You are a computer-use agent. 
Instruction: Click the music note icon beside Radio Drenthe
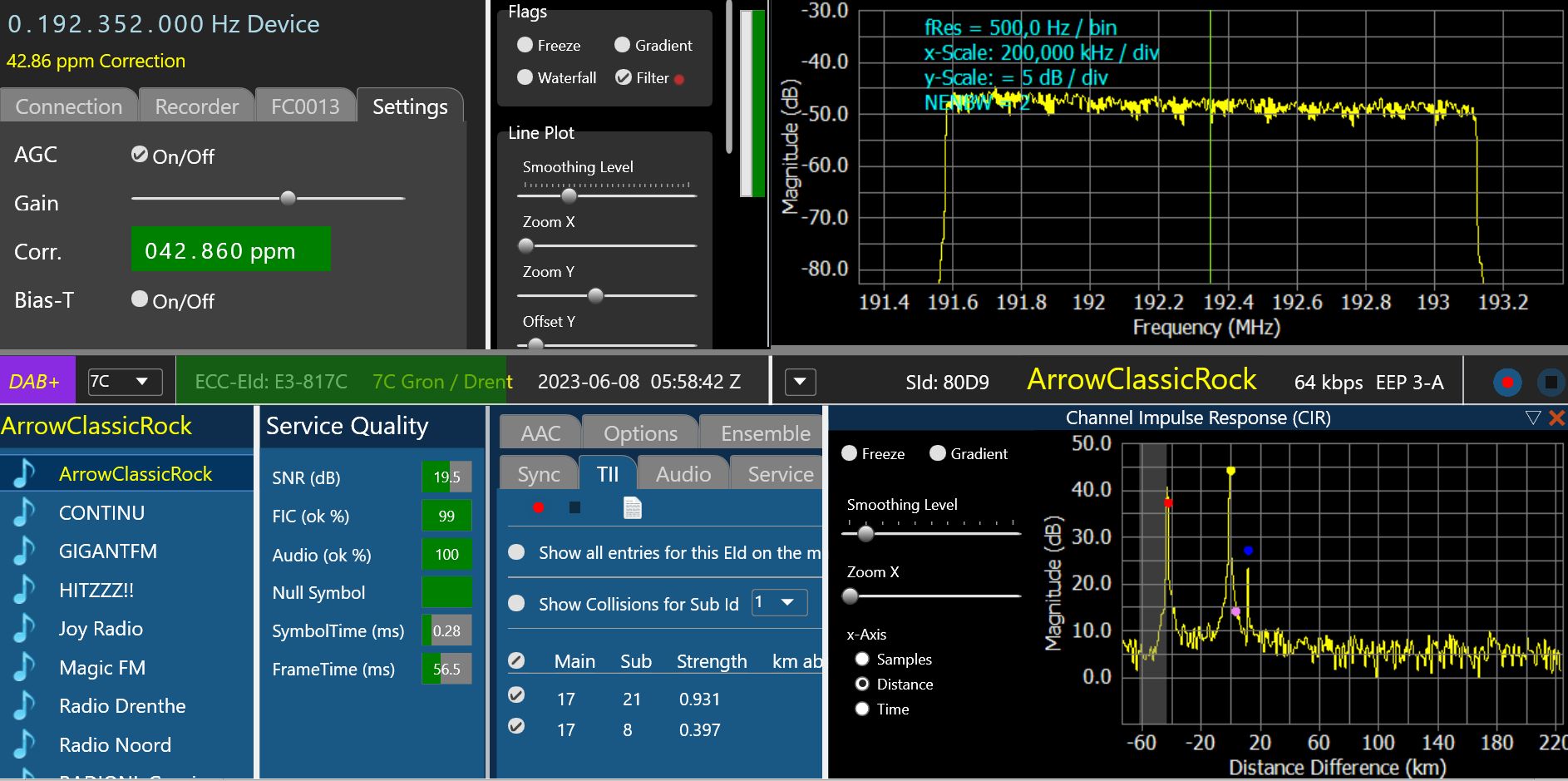[x=24, y=706]
